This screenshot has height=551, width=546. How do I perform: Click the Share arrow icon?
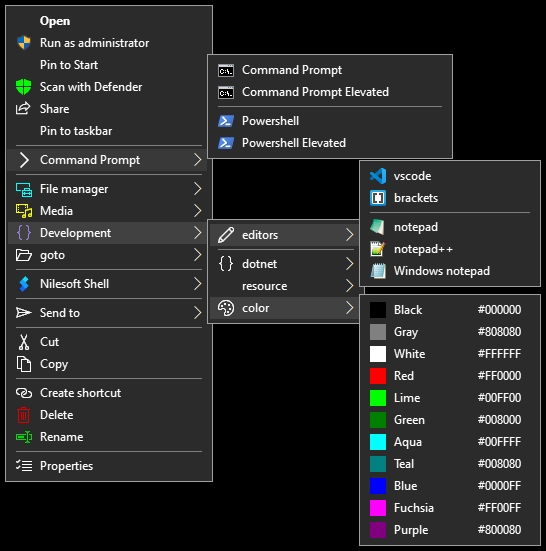click(x=23, y=109)
